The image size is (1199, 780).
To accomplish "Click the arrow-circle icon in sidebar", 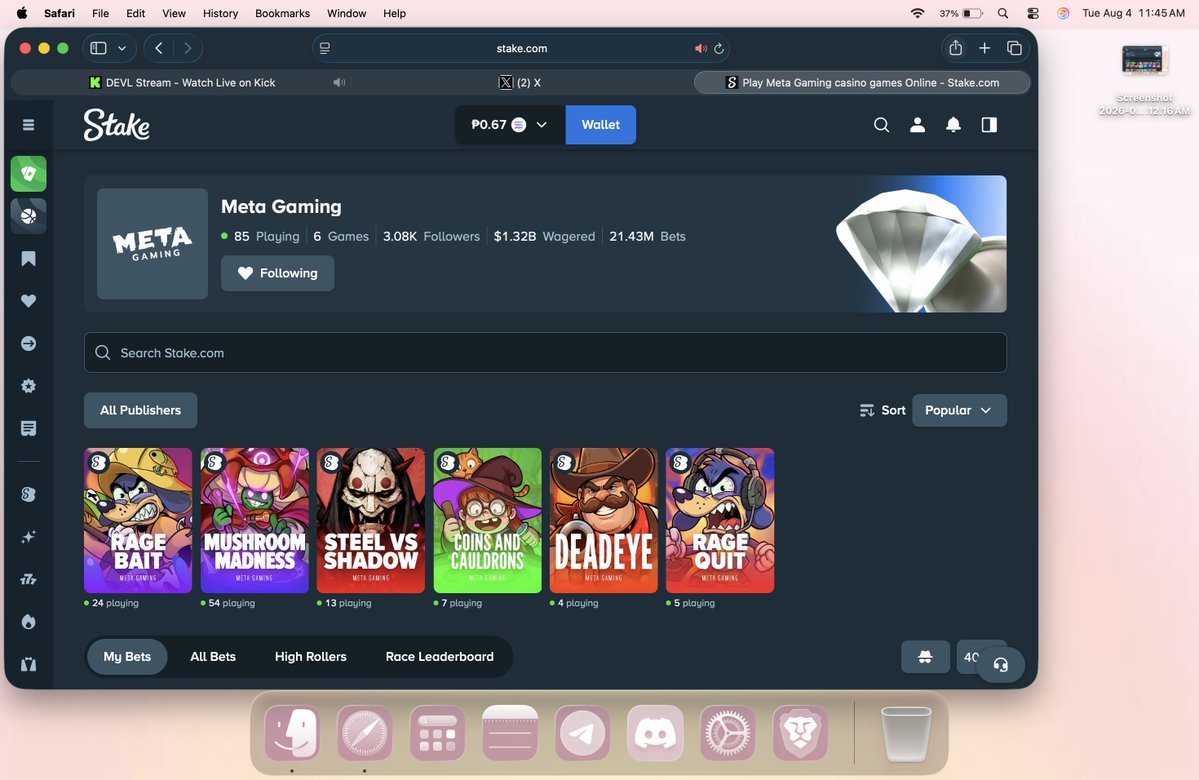I will [28, 343].
